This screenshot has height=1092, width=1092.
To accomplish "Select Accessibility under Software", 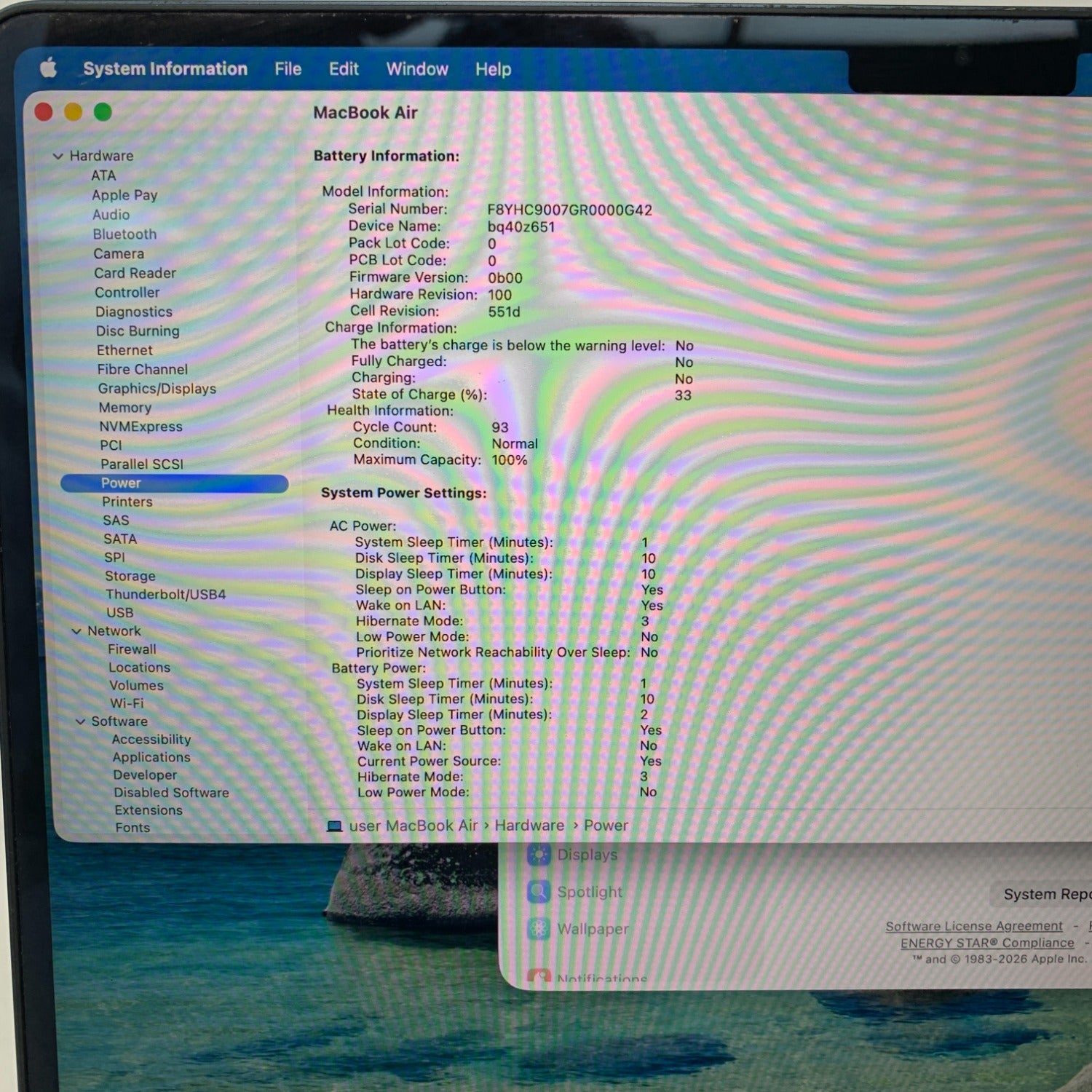I will [151, 740].
